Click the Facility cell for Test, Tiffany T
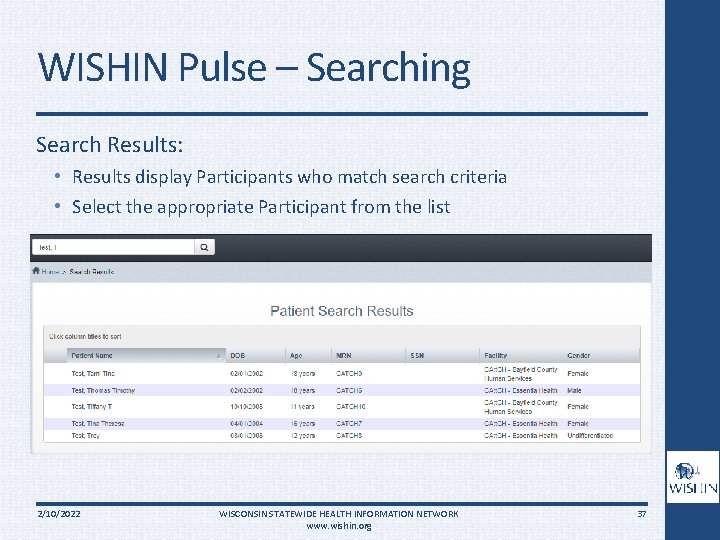This screenshot has width=720, height=540. (521, 407)
